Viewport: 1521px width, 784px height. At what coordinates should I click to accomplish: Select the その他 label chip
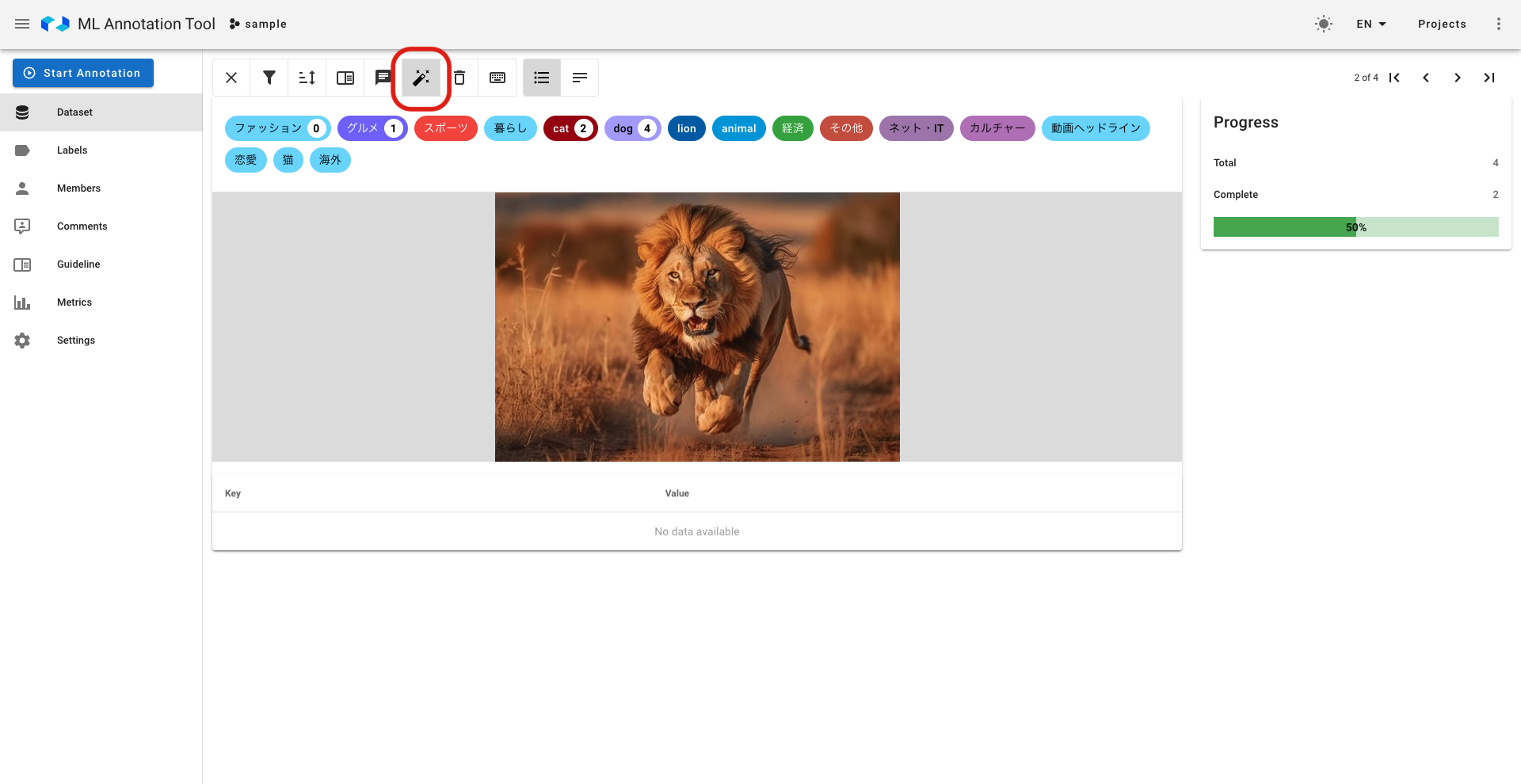(846, 128)
